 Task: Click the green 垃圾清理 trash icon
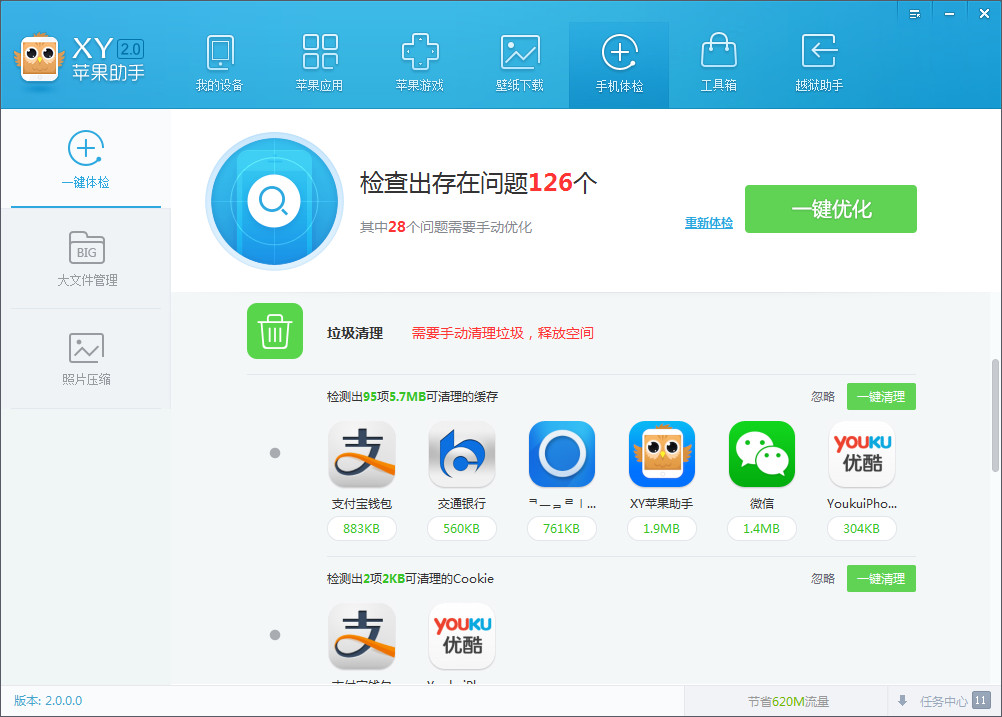coord(275,331)
